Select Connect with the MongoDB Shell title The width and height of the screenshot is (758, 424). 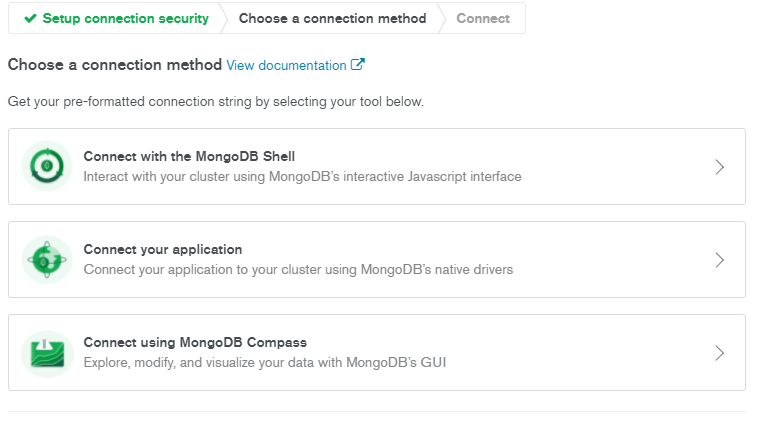coord(189,156)
